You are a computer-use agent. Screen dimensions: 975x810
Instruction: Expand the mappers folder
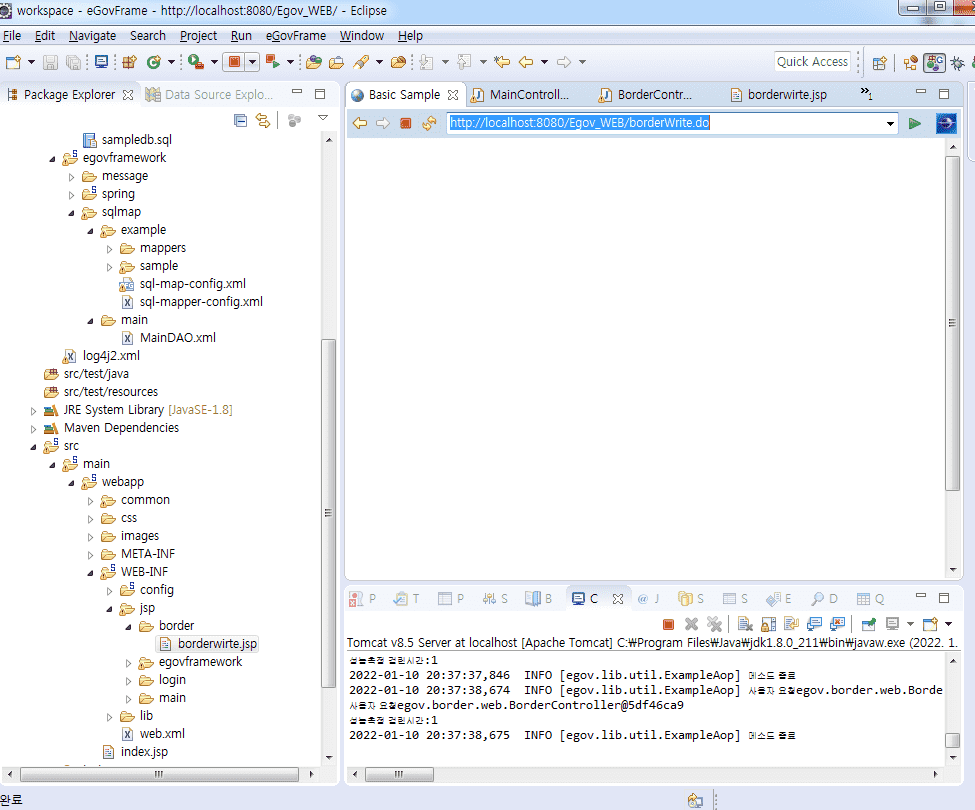click(x=110, y=248)
